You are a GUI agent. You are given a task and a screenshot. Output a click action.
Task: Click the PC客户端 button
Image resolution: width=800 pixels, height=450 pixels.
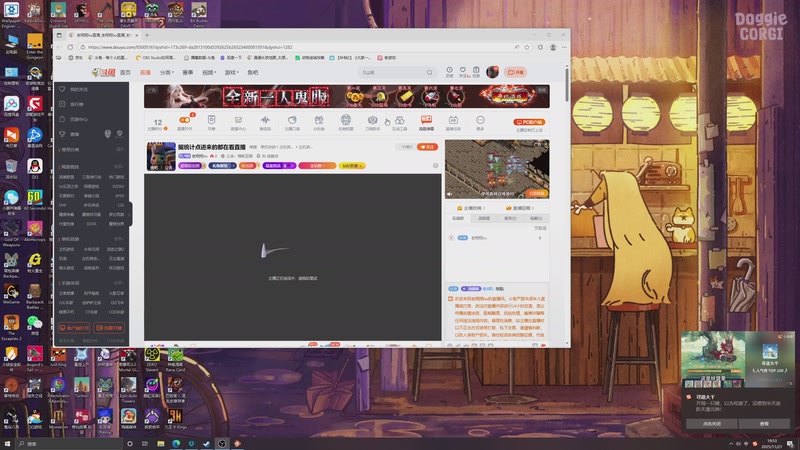(529, 122)
